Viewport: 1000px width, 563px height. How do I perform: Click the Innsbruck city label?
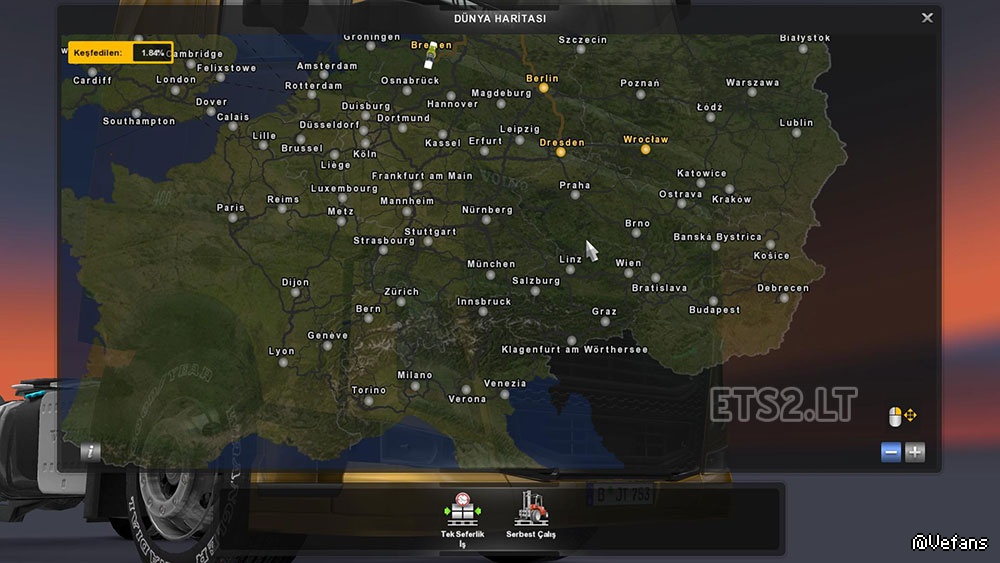484,302
